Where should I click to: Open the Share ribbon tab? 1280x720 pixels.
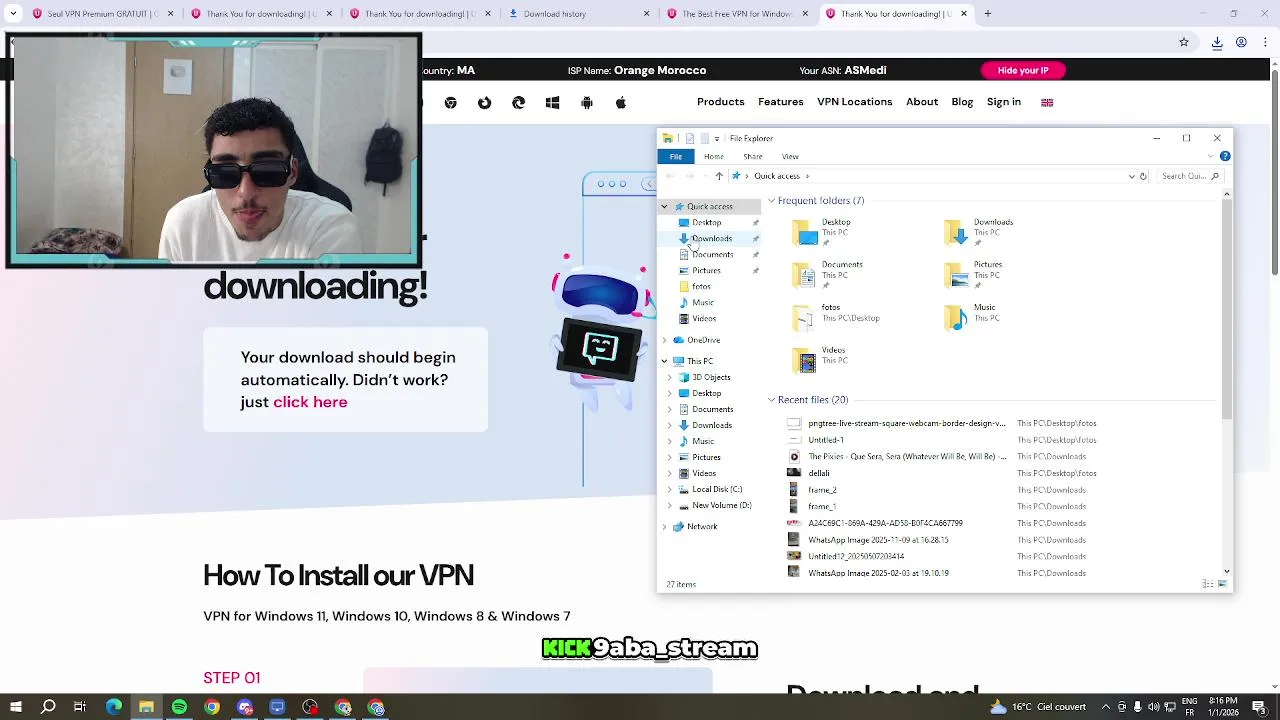point(753,156)
